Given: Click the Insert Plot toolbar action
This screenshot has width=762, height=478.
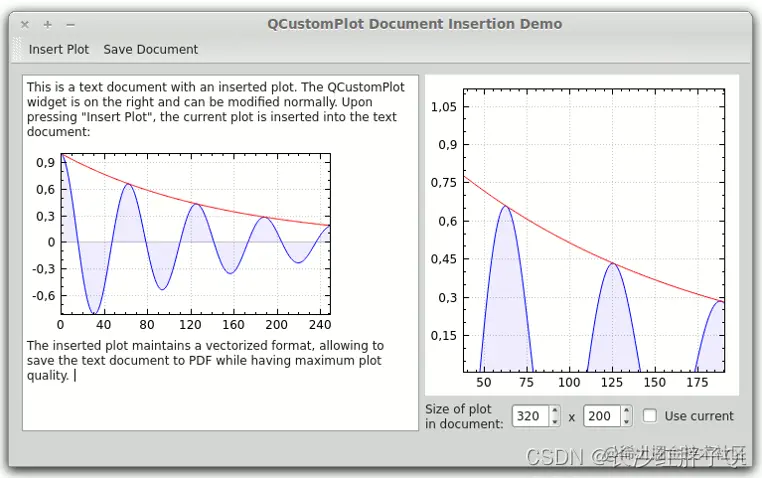Looking at the screenshot, I should pos(58,50).
